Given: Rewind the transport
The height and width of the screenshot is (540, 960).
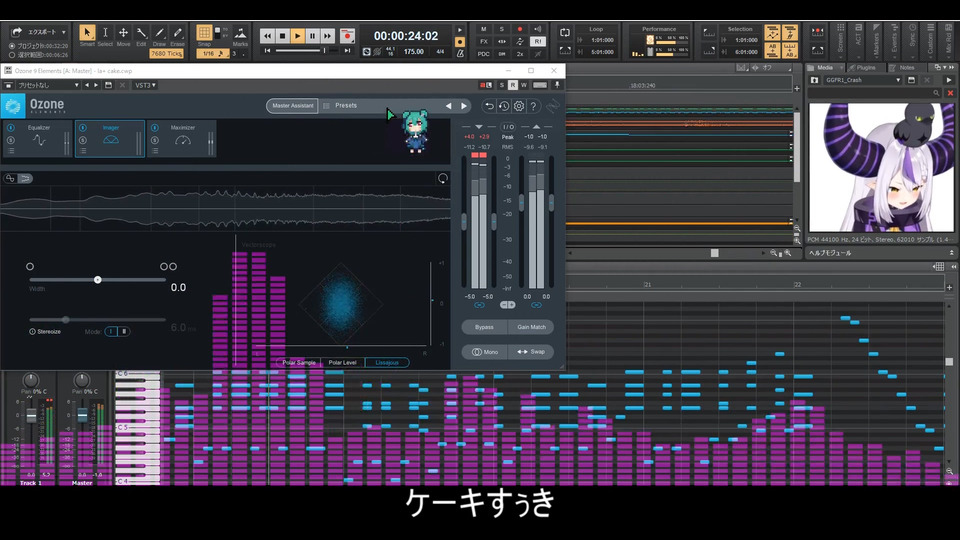Looking at the screenshot, I should click(267, 36).
